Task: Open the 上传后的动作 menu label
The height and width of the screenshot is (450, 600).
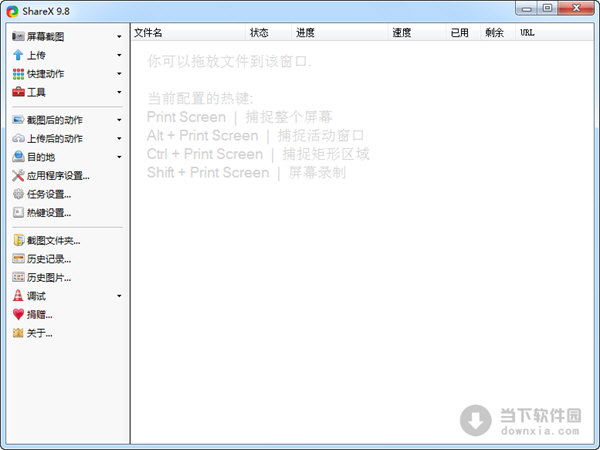Action: [x=55, y=138]
